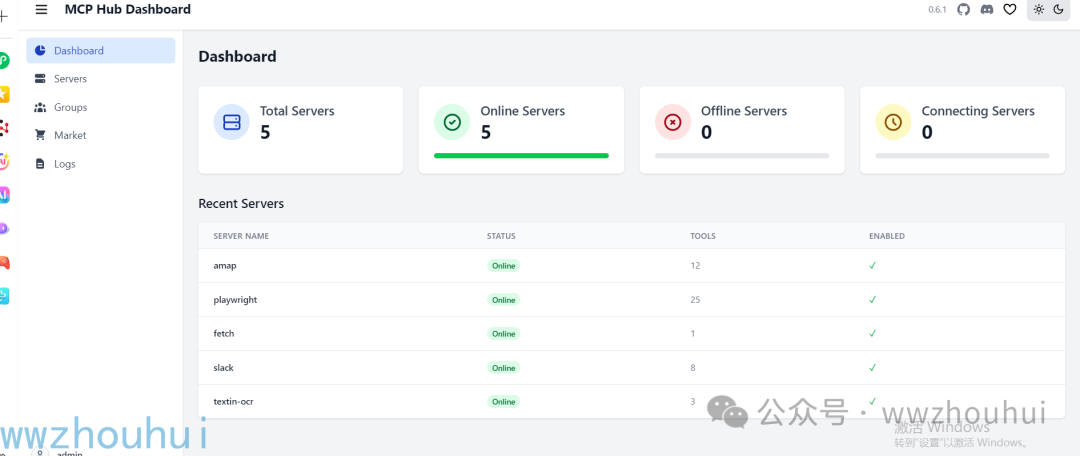
Task: Open the GitHub repository icon
Action: [964, 10]
